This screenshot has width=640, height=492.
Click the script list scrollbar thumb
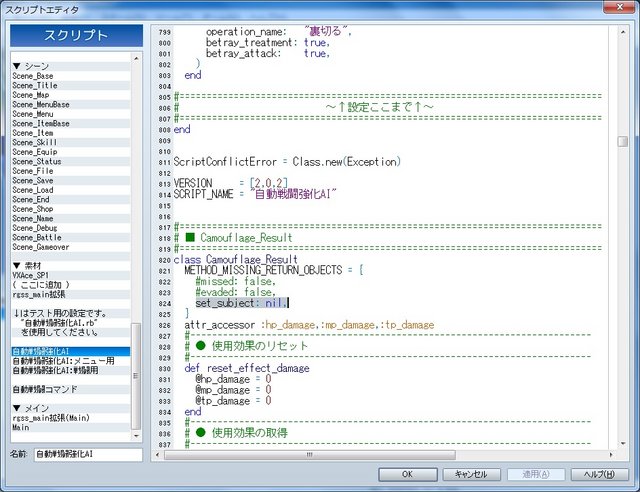pyautogui.click(x=136, y=376)
